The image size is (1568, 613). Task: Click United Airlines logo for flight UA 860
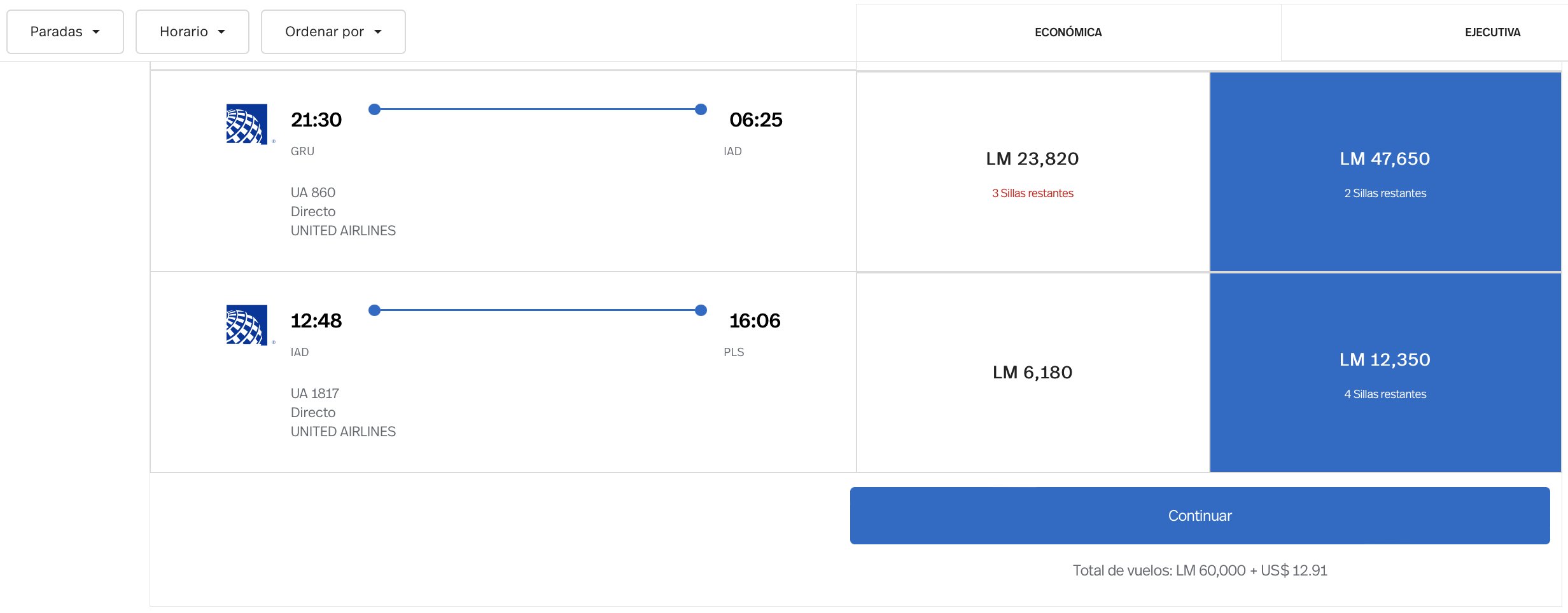pos(247,124)
